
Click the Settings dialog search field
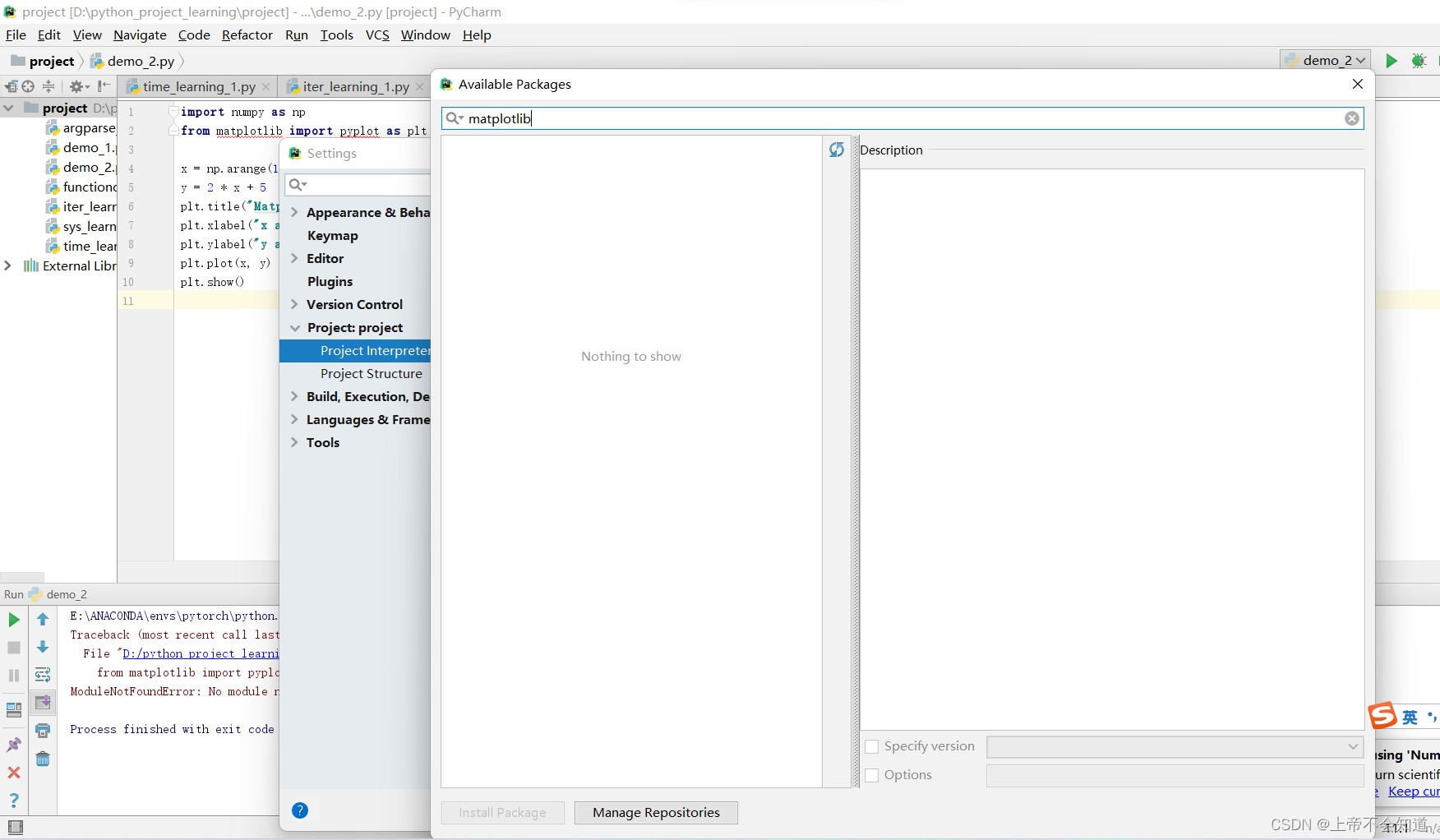pos(358,185)
